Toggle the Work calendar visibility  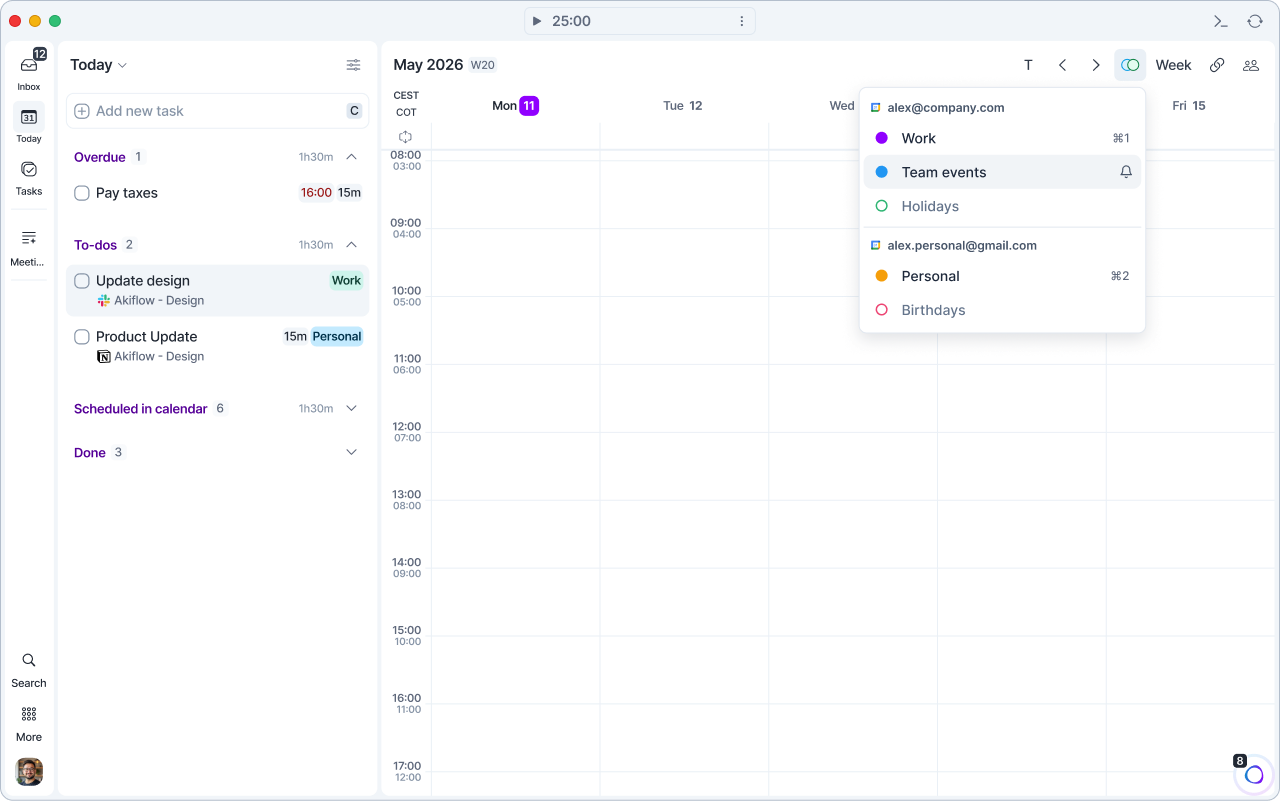click(x=881, y=138)
